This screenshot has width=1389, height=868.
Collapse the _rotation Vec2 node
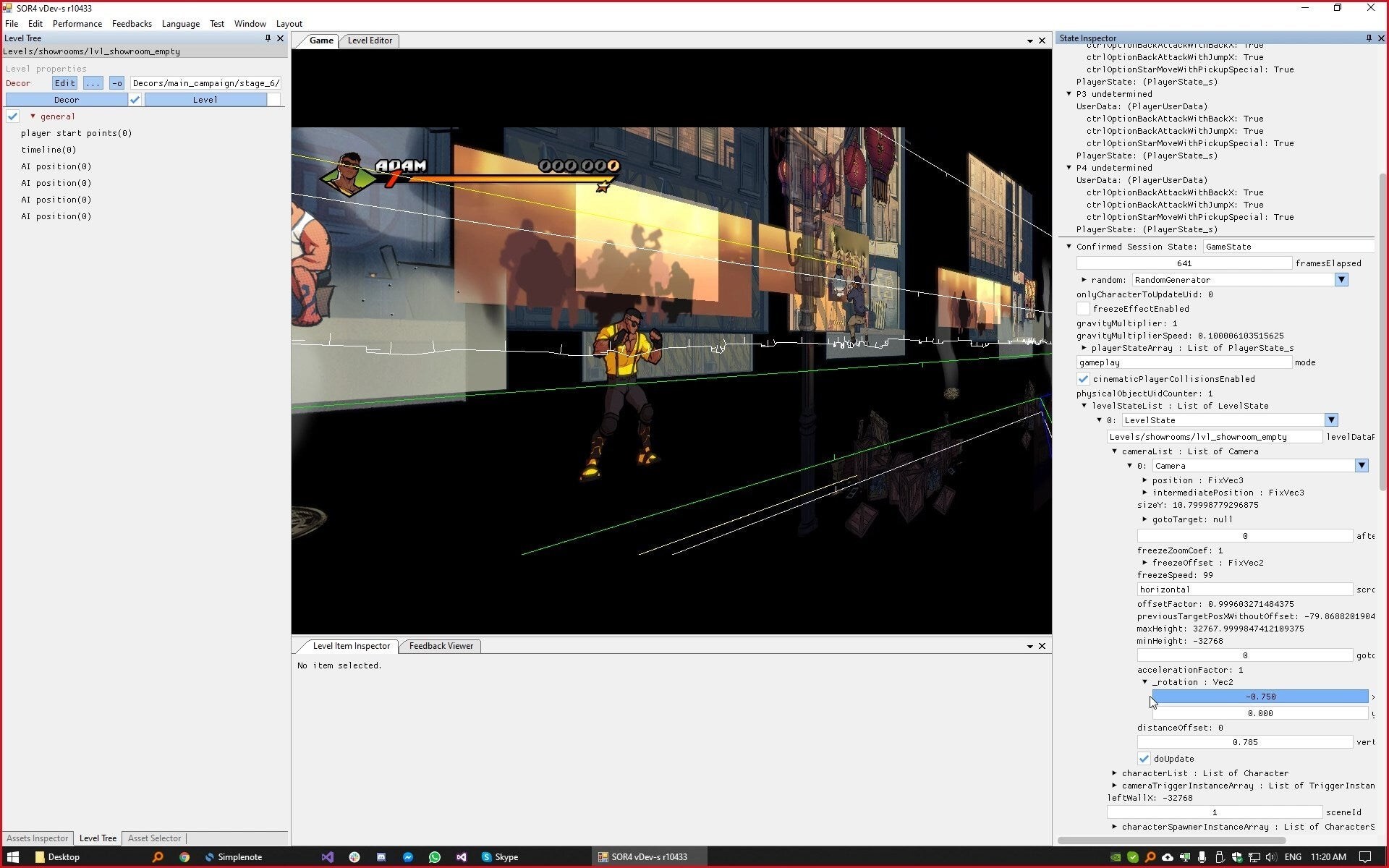(1145, 682)
